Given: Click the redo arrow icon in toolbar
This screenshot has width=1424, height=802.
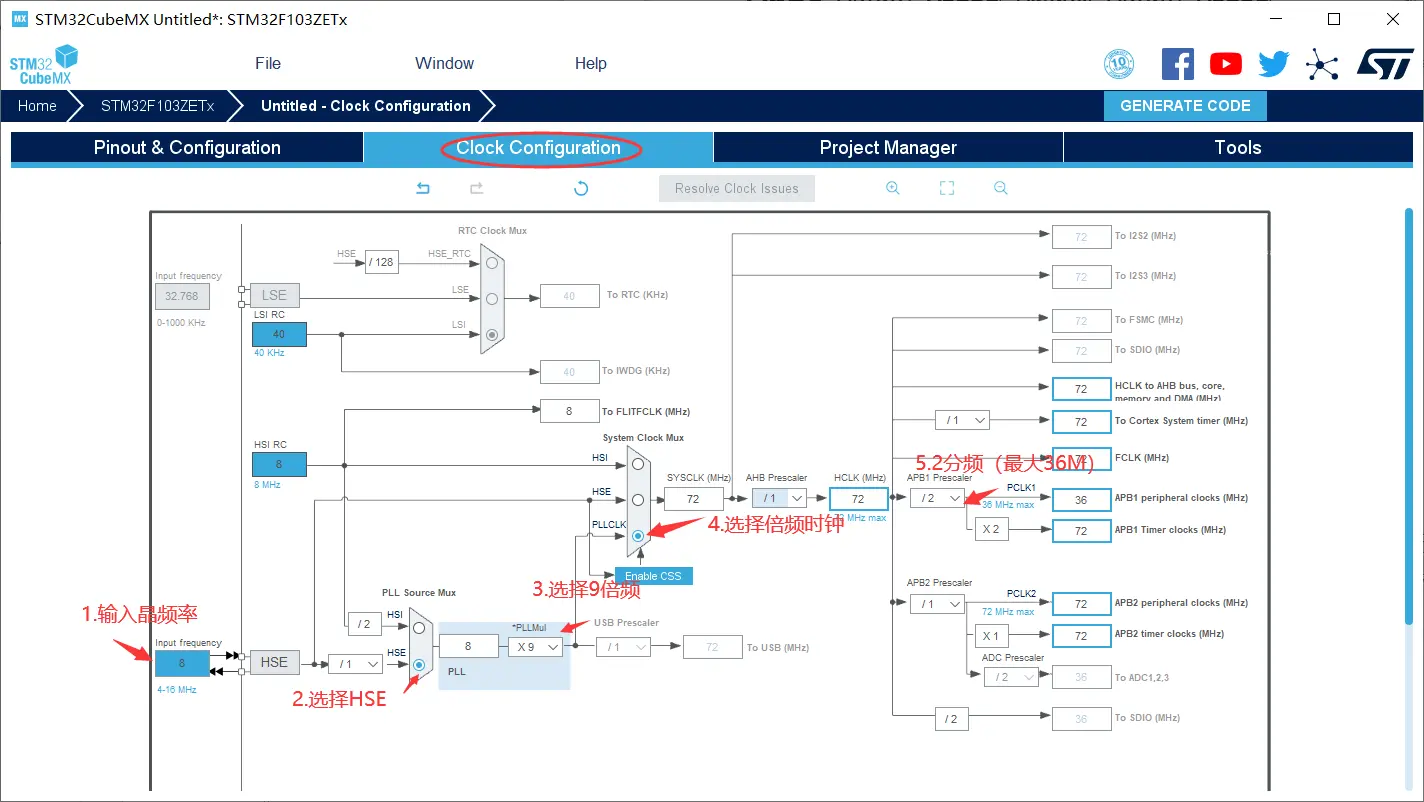Looking at the screenshot, I should pos(477,188).
